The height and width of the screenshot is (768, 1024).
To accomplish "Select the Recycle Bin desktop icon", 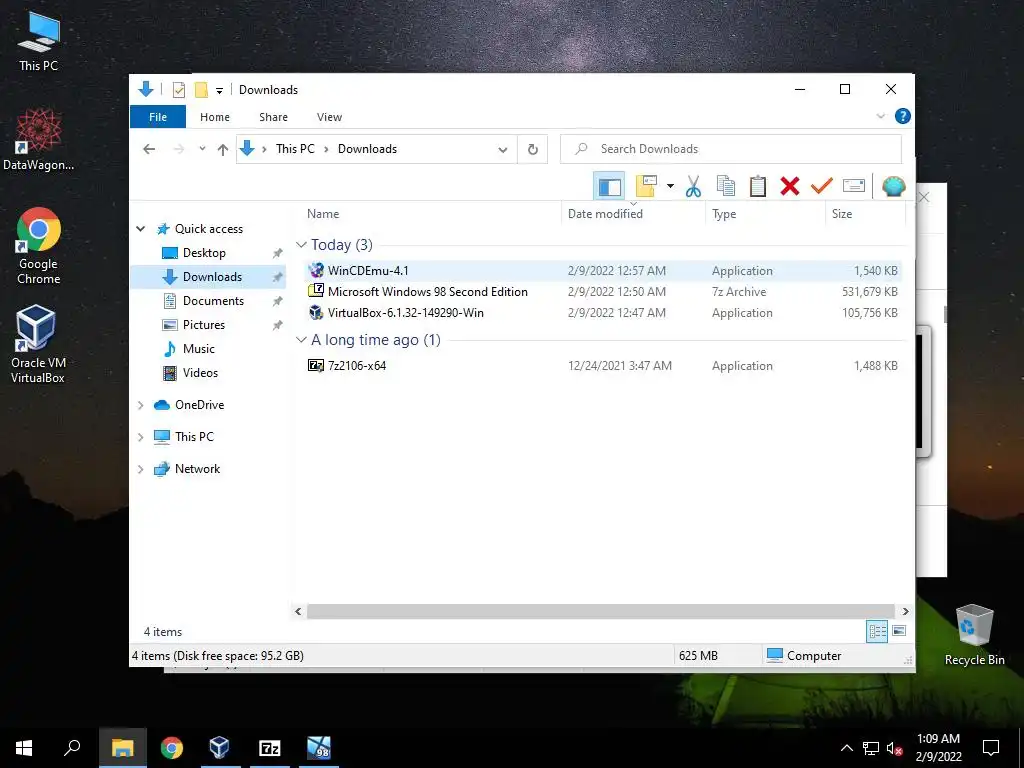I will [x=974, y=635].
